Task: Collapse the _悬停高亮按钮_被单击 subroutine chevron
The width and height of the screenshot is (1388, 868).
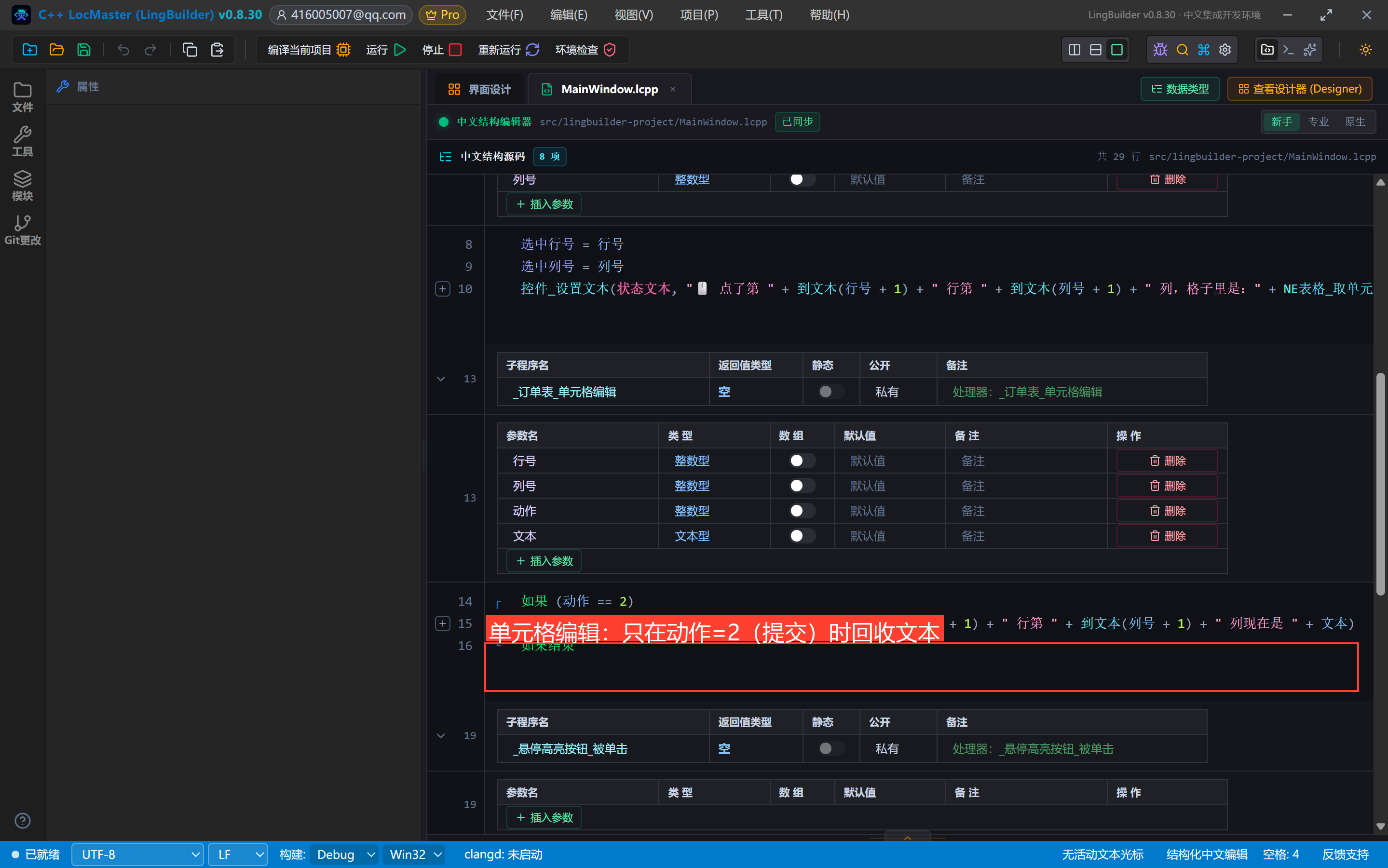Action: pos(441,735)
